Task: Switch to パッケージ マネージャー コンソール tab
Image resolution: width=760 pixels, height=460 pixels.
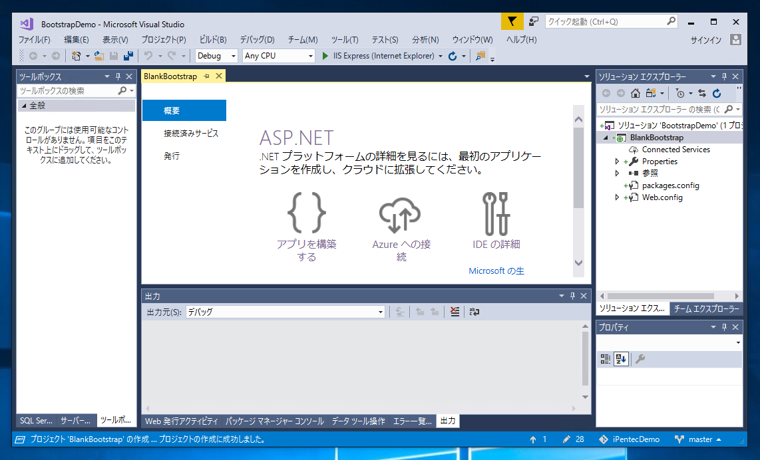Action: pyautogui.click(x=275, y=421)
